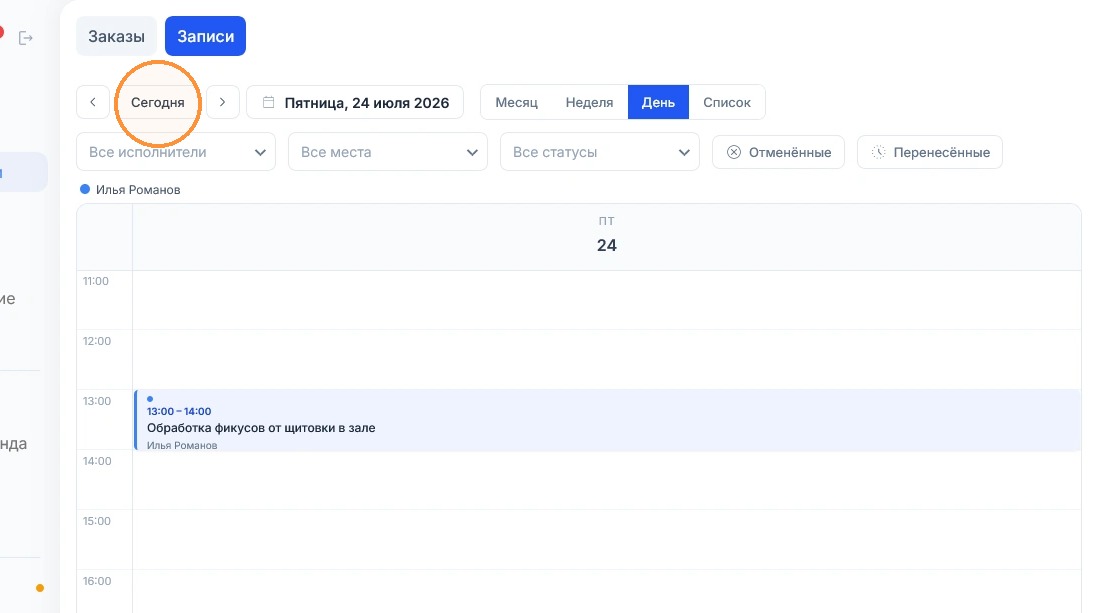Viewport: 1098px width, 613px height.
Task: Open date picker Пятница, 24 июля 2026
Action: tap(355, 102)
